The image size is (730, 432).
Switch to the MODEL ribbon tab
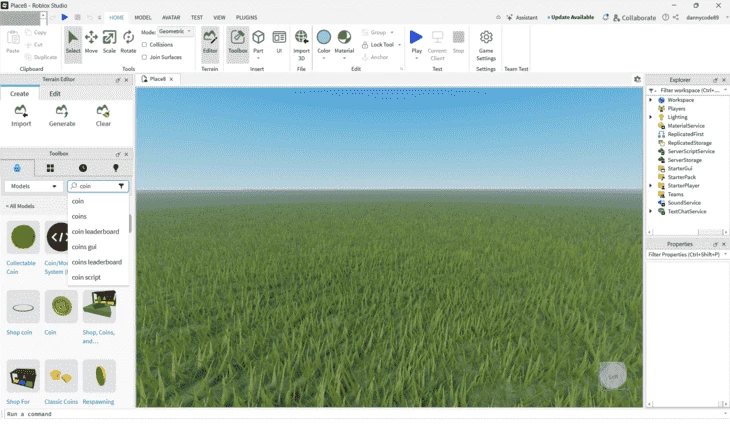[143, 18]
